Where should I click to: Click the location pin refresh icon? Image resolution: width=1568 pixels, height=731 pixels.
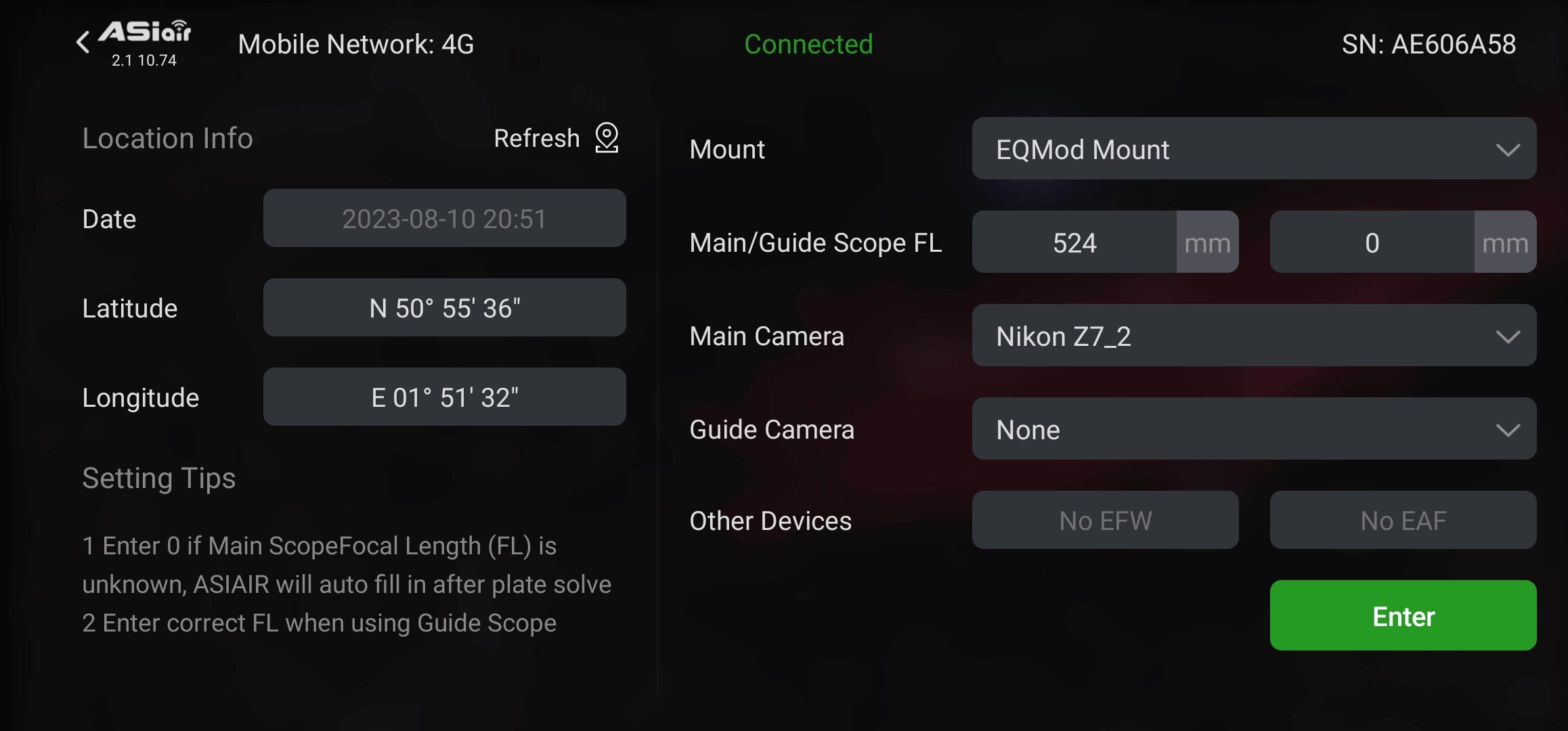coord(607,138)
